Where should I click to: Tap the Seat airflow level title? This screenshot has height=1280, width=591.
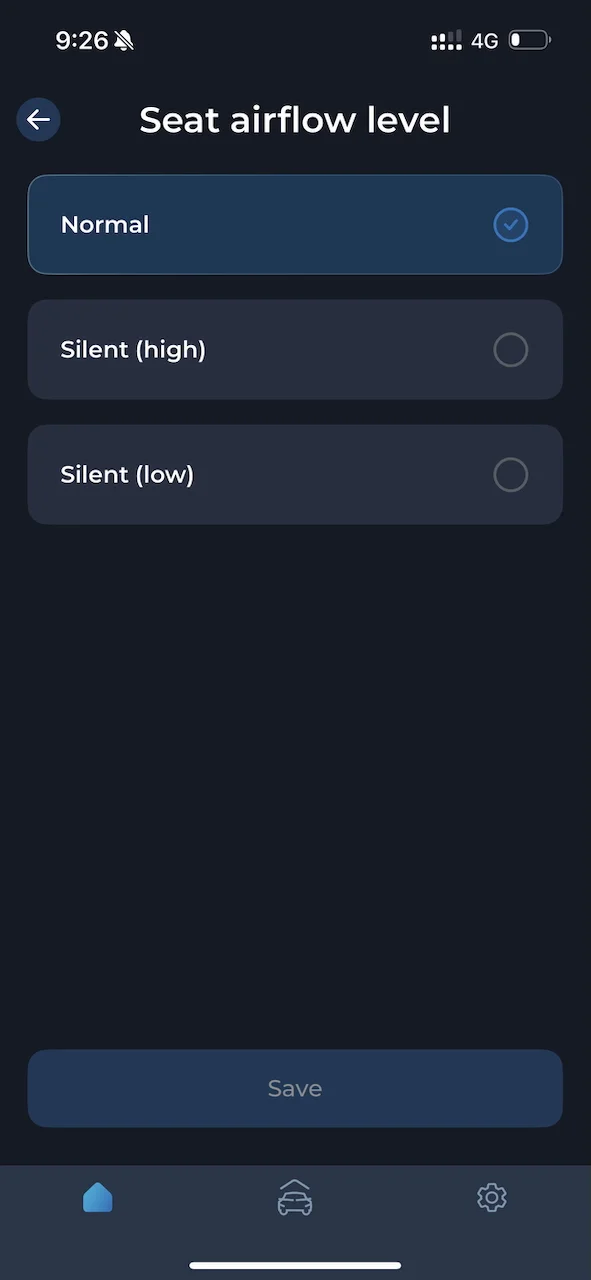click(295, 120)
